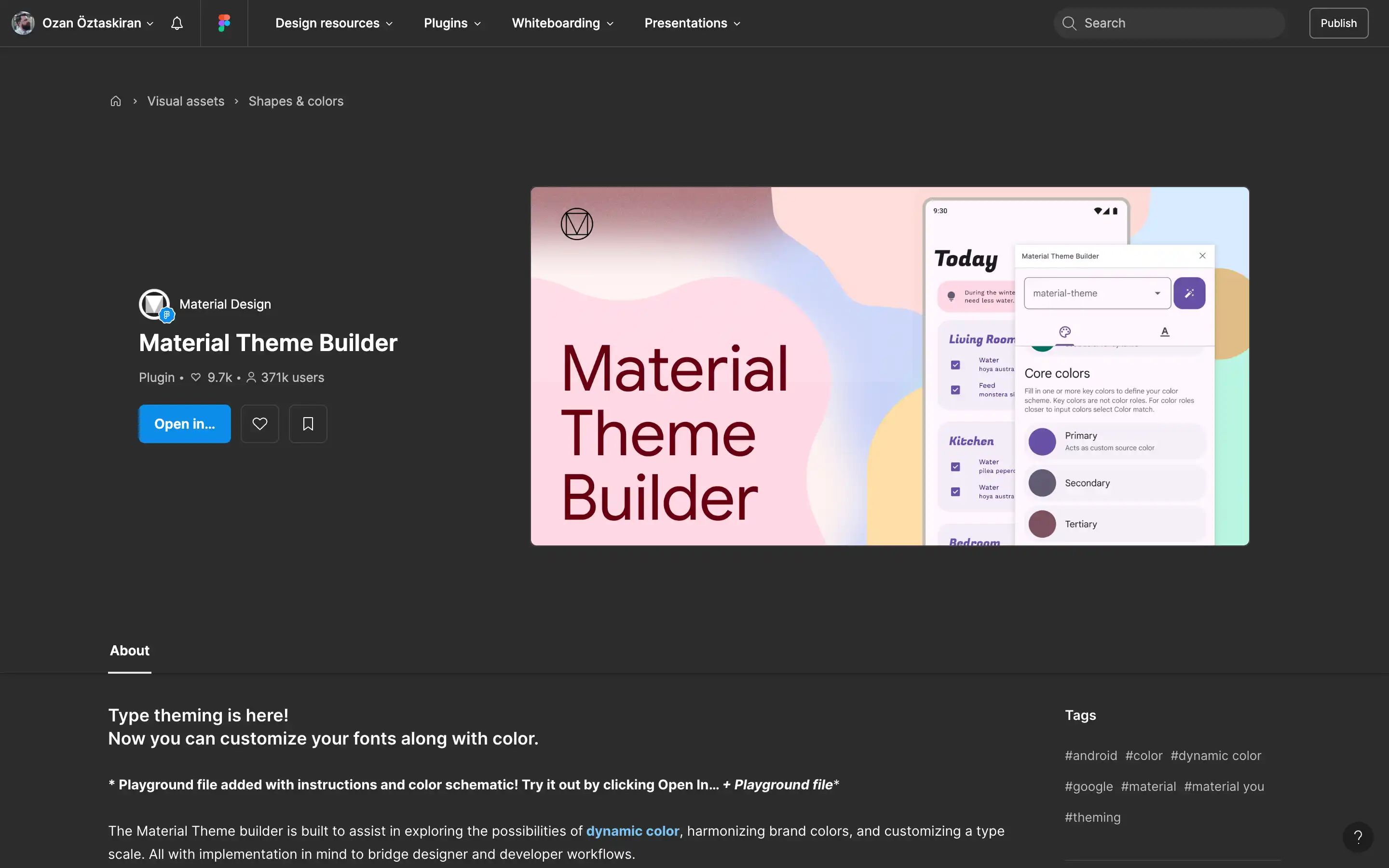
Task: Expand the Design resources menu
Action: pyautogui.click(x=334, y=23)
